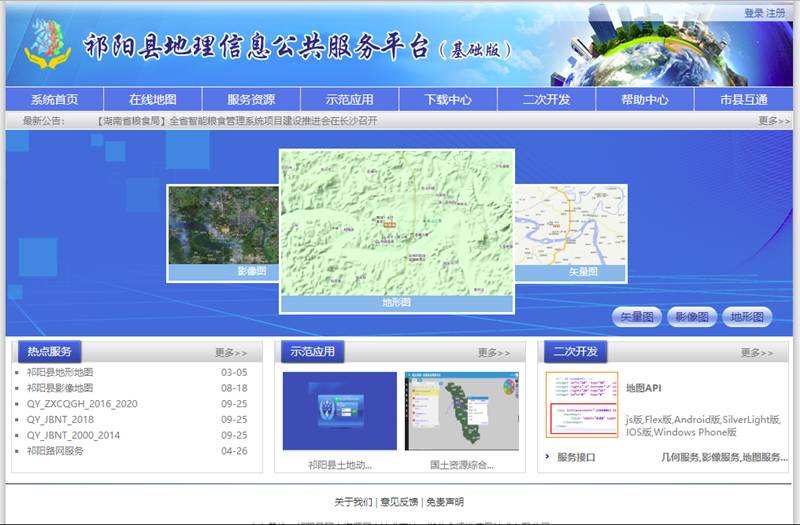800x525 pixels.
Task: Open the 祁阳县地形地图 hot service link
Action: (x=60, y=372)
